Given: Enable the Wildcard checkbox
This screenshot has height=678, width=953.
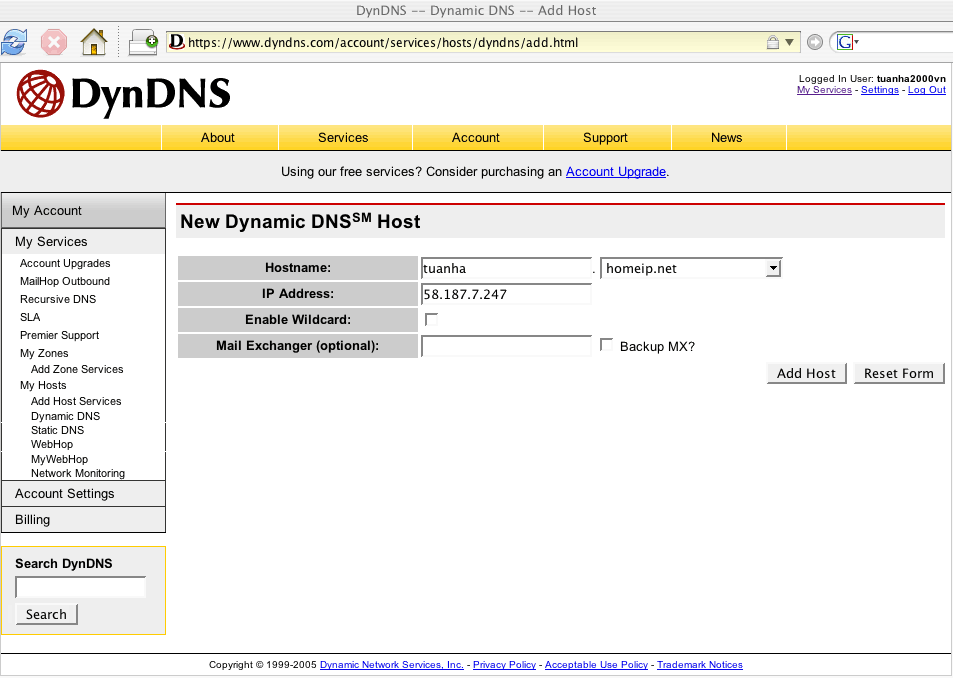Looking at the screenshot, I should 431,320.
